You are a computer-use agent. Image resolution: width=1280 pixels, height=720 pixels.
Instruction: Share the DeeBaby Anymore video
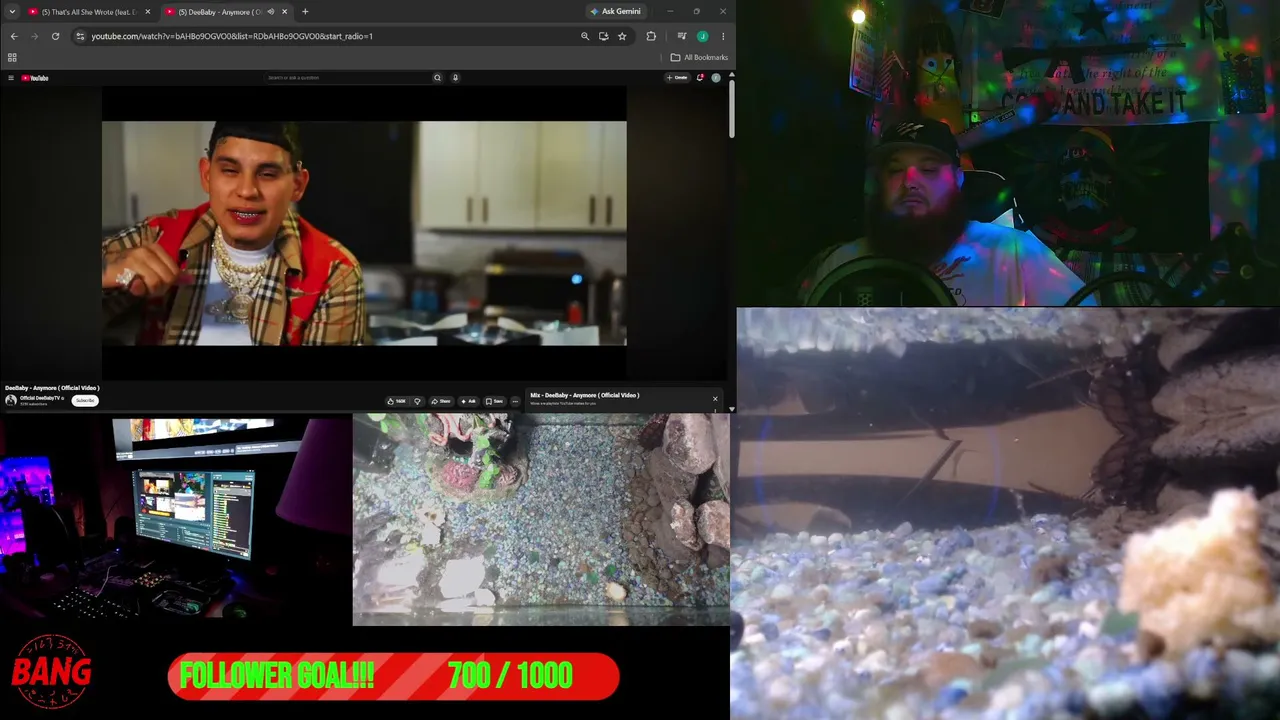coord(441,401)
